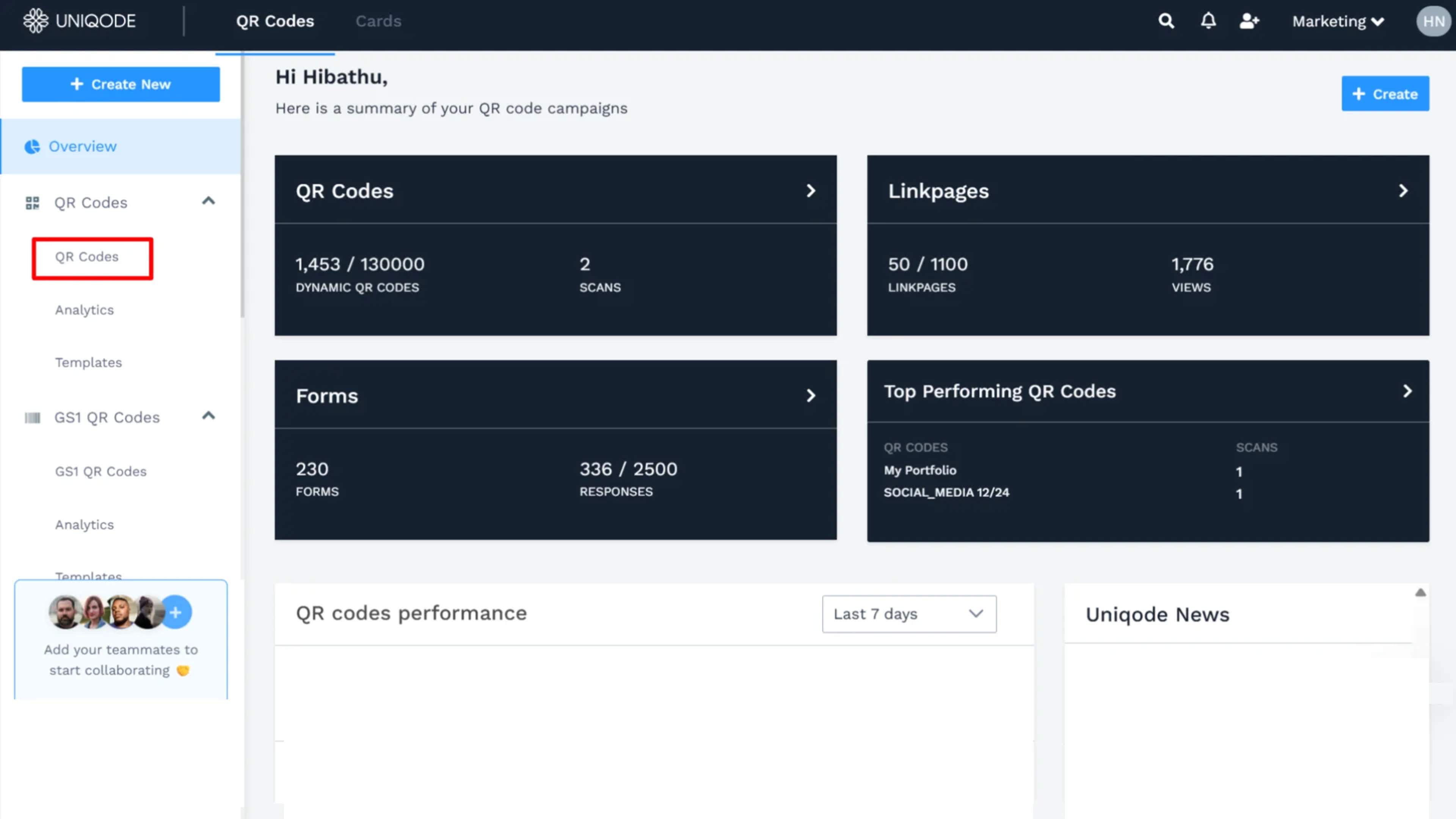Click the QR codes performance heading

point(411,613)
